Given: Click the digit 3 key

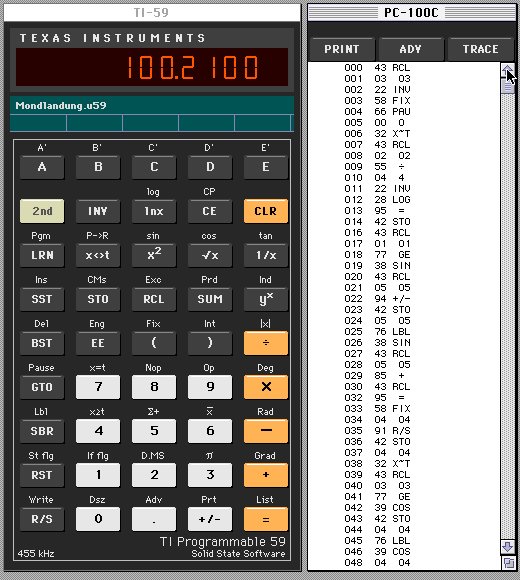Looking at the screenshot, I should pyautogui.click(x=209, y=475).
